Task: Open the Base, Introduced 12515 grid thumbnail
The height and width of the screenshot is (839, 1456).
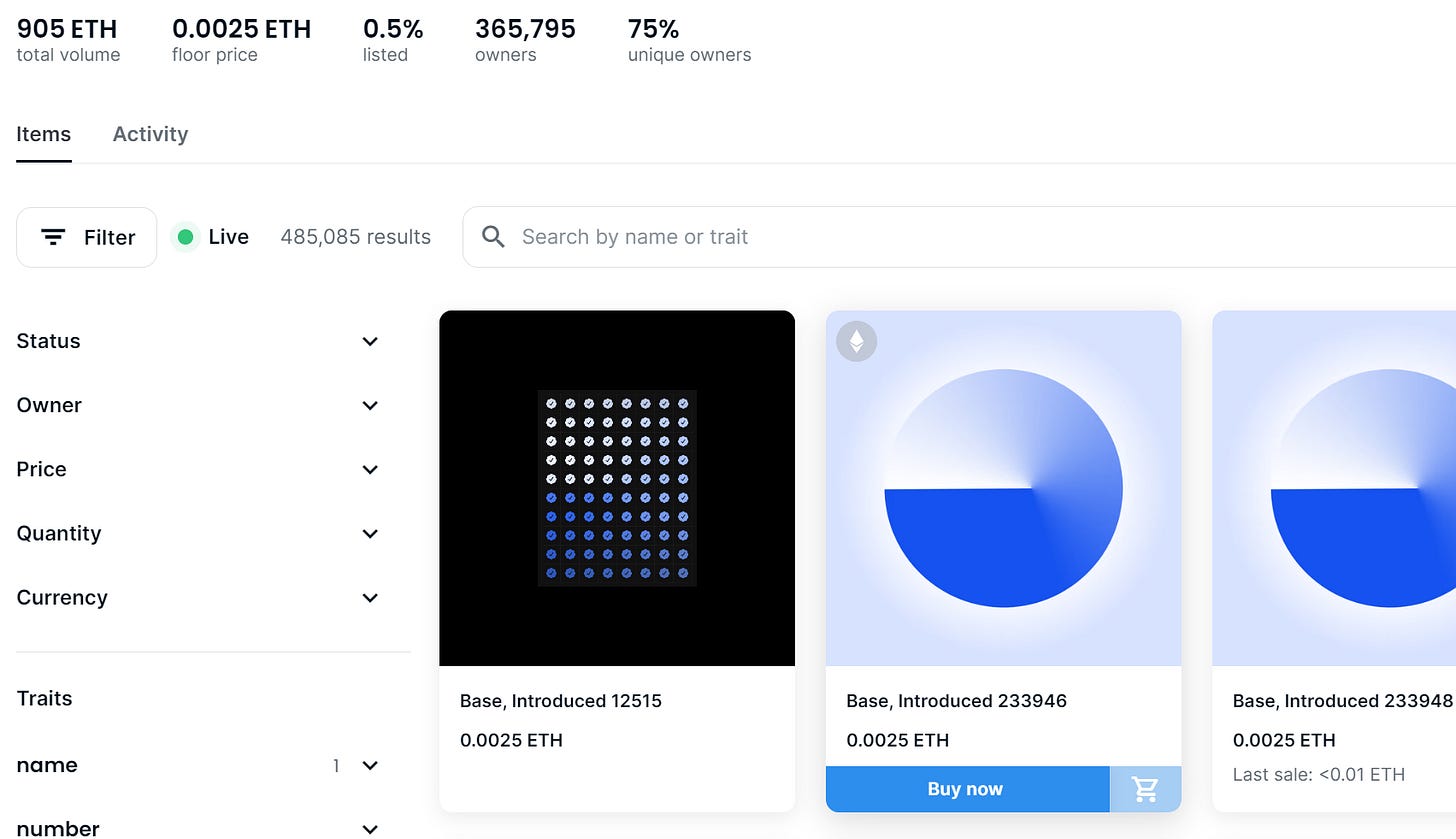Action: 617,488
